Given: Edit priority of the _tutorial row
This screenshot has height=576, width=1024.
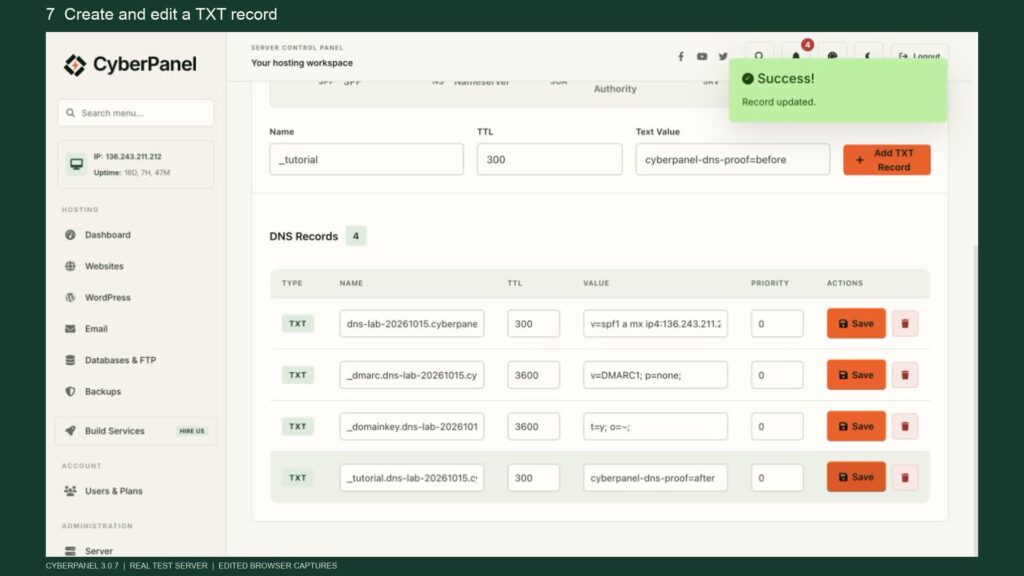Looking at the screenshot, I should 777,477.
